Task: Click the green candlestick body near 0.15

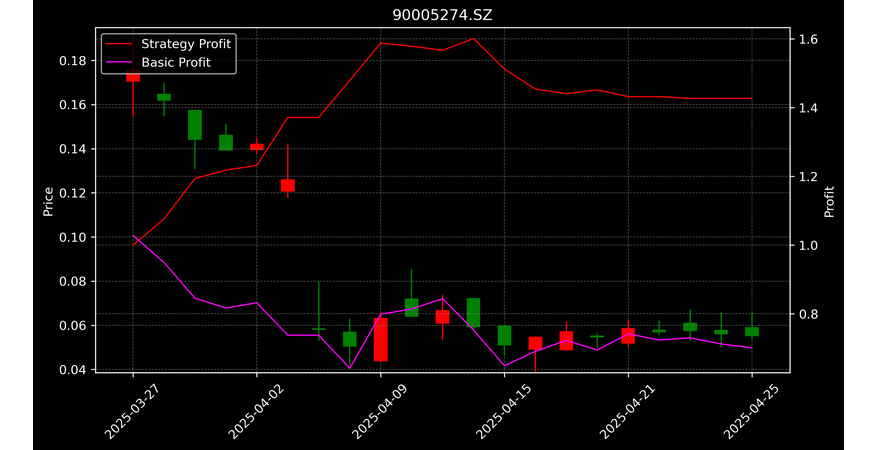Action: click(195, 125)
